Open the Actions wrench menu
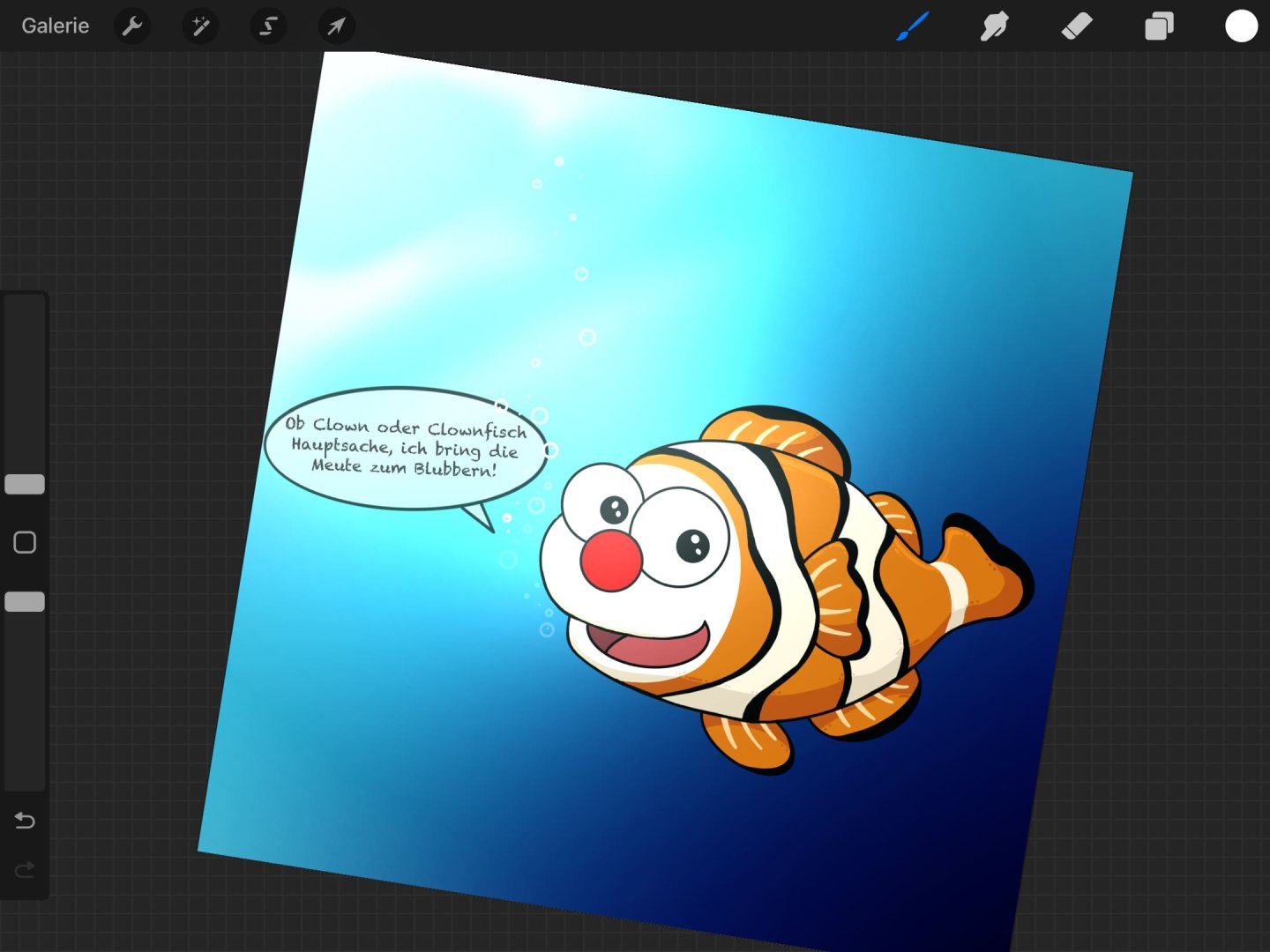 (132, 26)
